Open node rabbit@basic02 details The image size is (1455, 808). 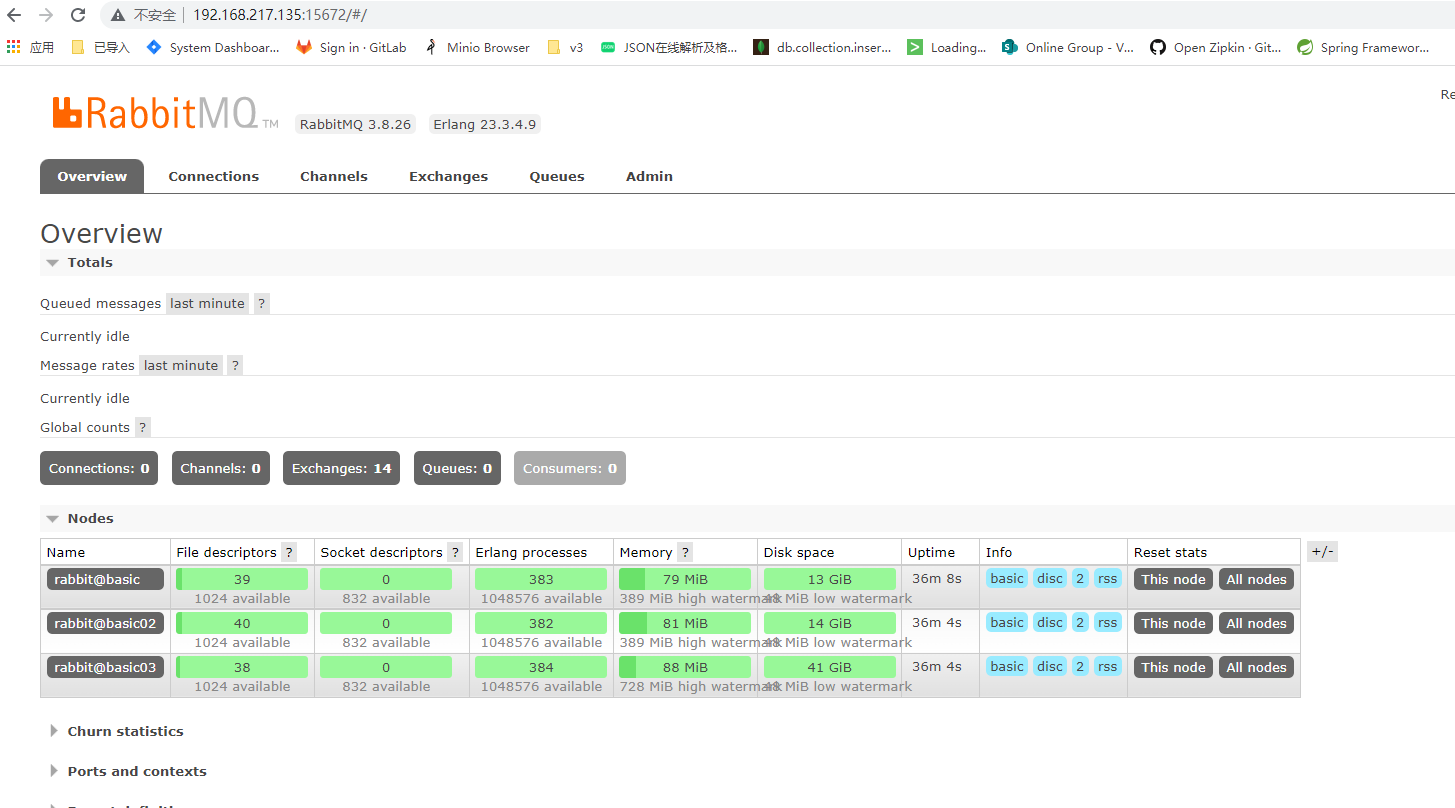tap(105, 623)
